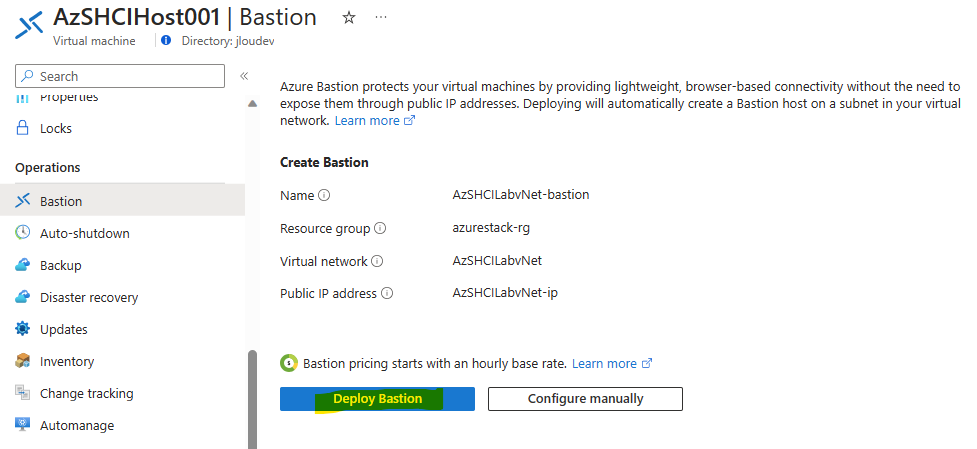The width and height of the screenshot is (977, 449).
Task: Open the ellipsis more options menu
Action: pos(381,17)
